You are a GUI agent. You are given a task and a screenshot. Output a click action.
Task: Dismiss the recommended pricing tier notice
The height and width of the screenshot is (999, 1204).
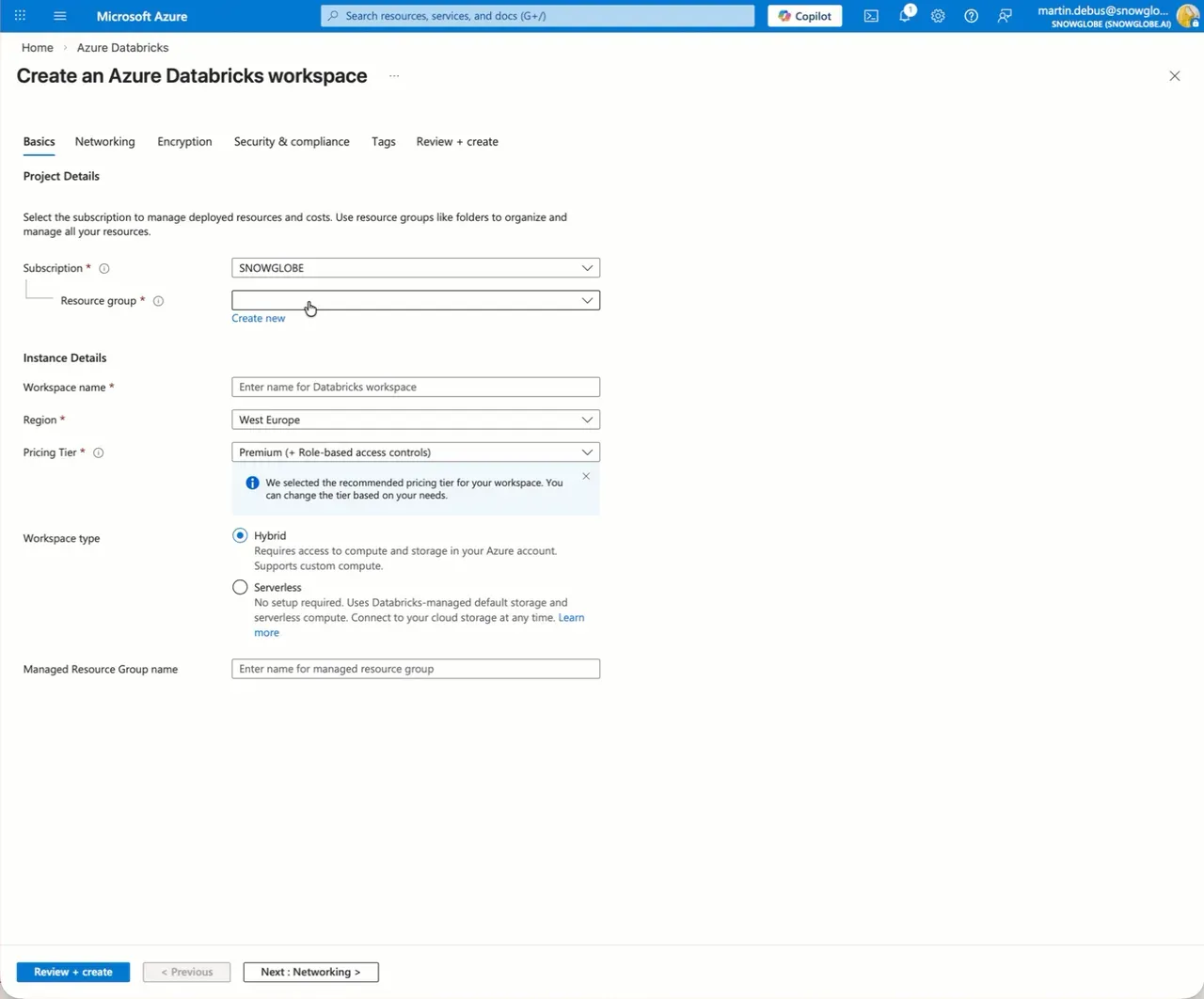(586, 476)
